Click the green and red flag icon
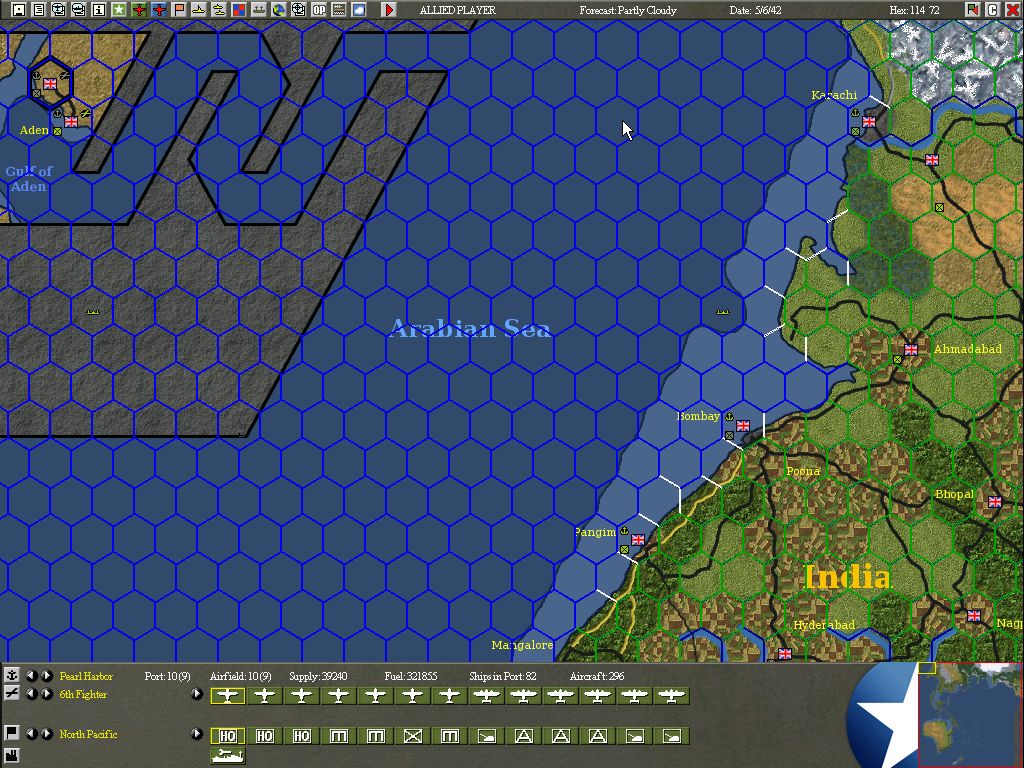Viewport: 1024px width, 768px height. 972,10
